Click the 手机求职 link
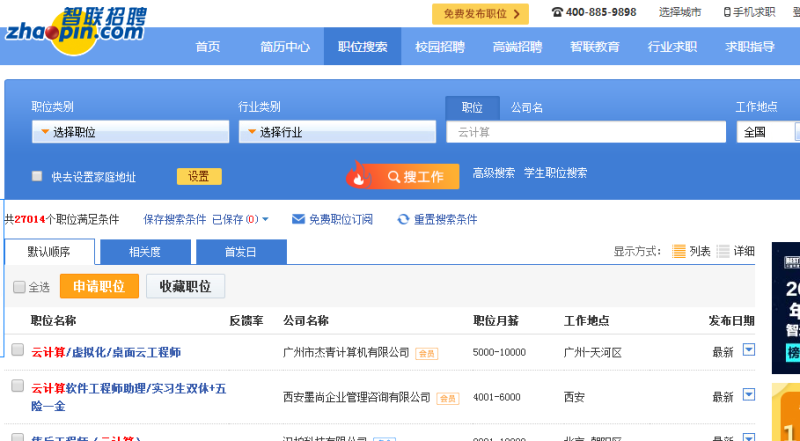Viewport: 800px width, 441px height. [754, 12]
